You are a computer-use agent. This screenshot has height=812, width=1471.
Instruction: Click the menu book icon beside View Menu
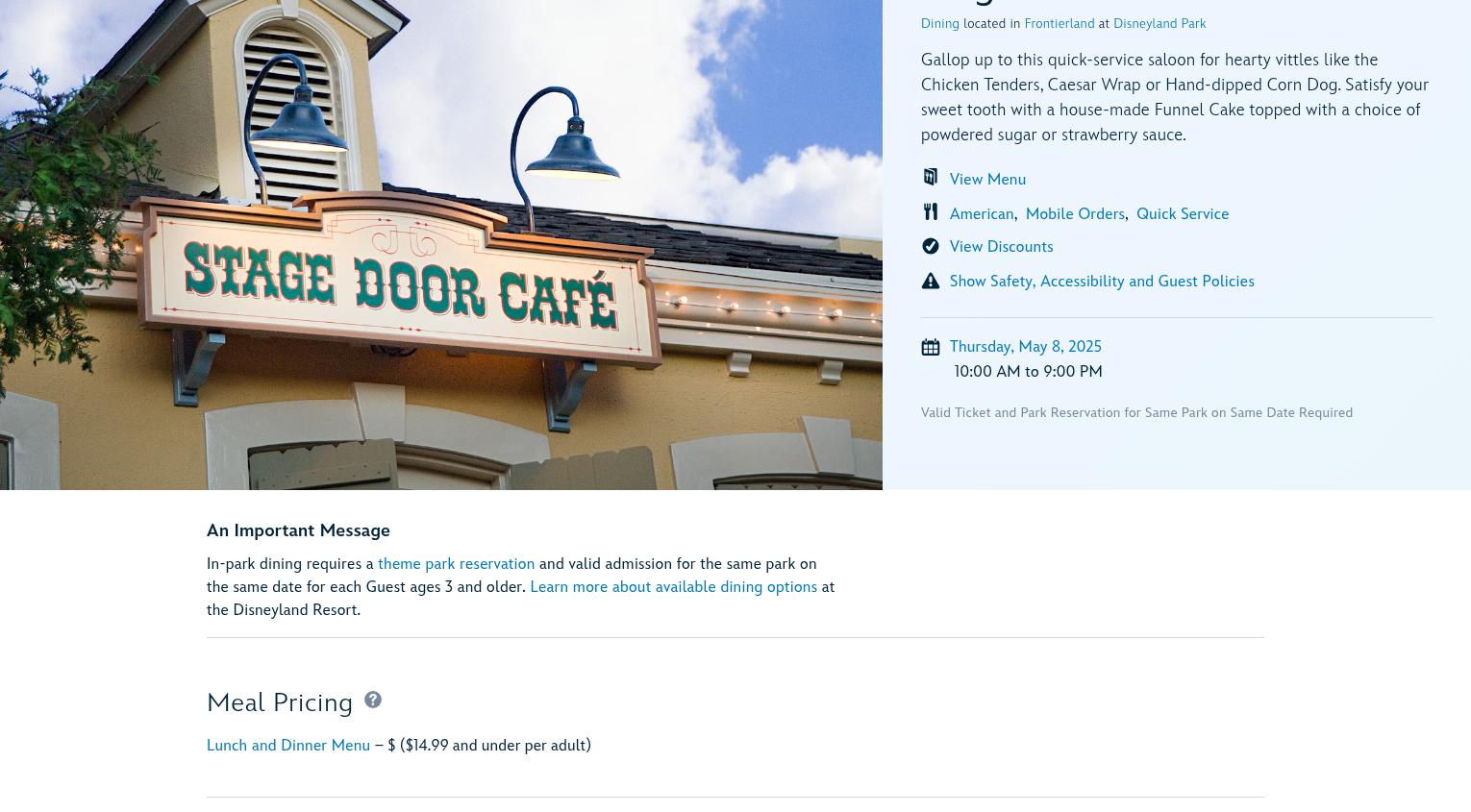[930, 177]
